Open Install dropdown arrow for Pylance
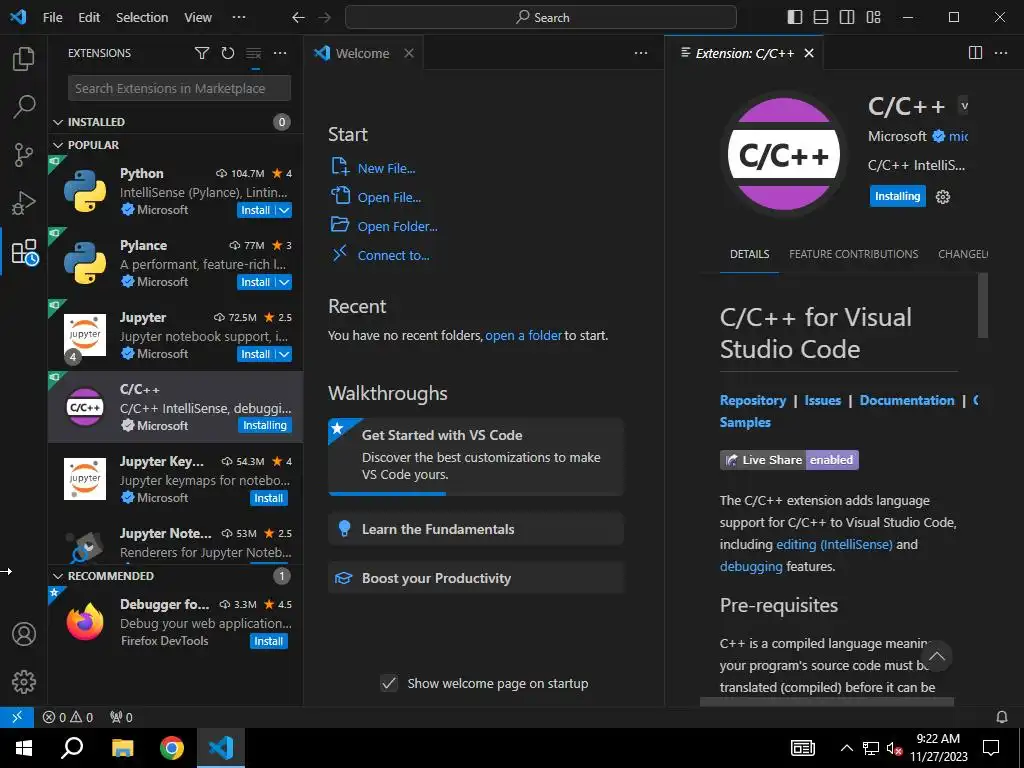 (284, 282)
